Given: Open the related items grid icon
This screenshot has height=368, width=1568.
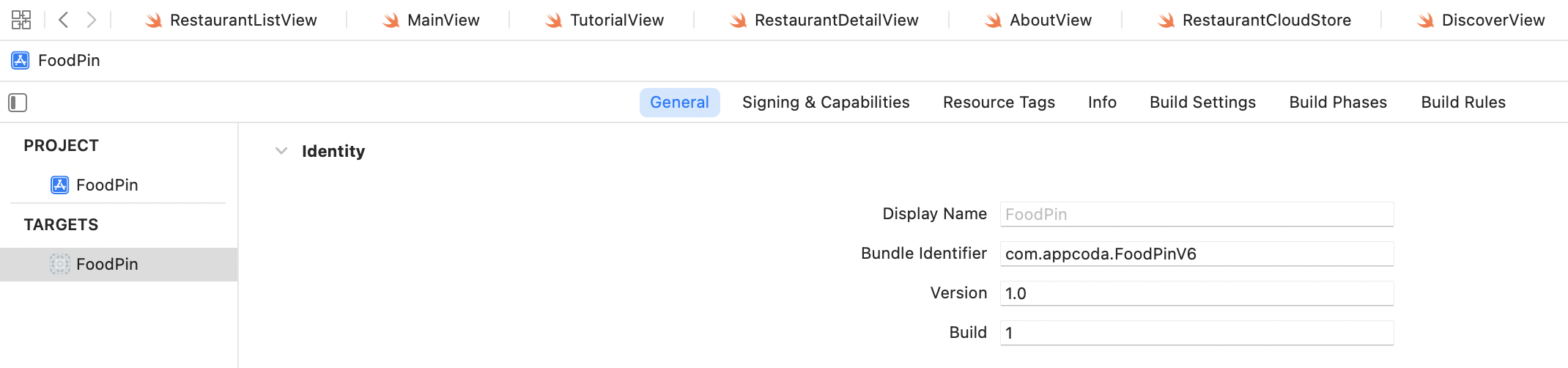Looking at the screenshot, I should click(21, 20).
